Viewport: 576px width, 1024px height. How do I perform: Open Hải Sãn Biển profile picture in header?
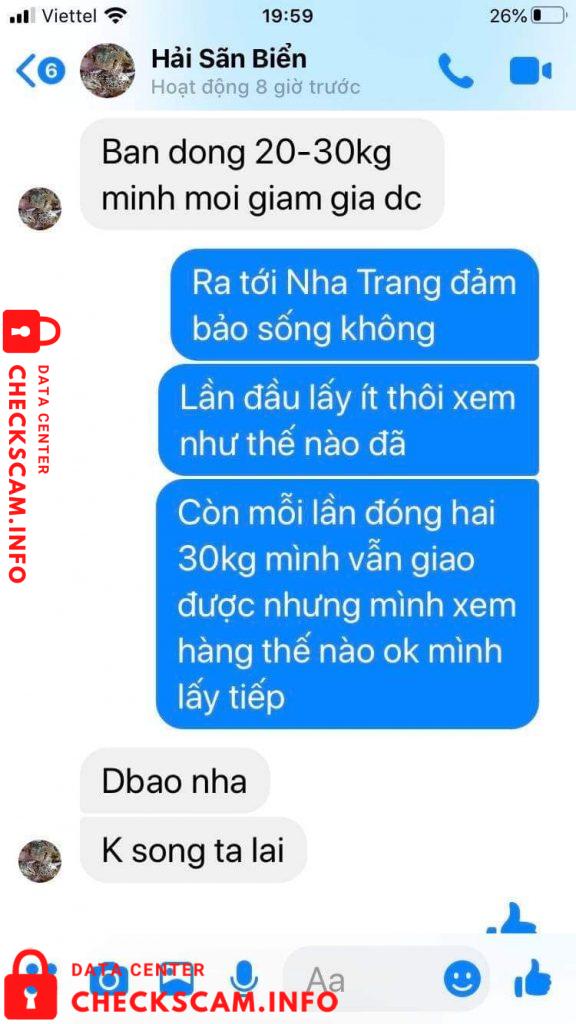[x=107, y=71]
